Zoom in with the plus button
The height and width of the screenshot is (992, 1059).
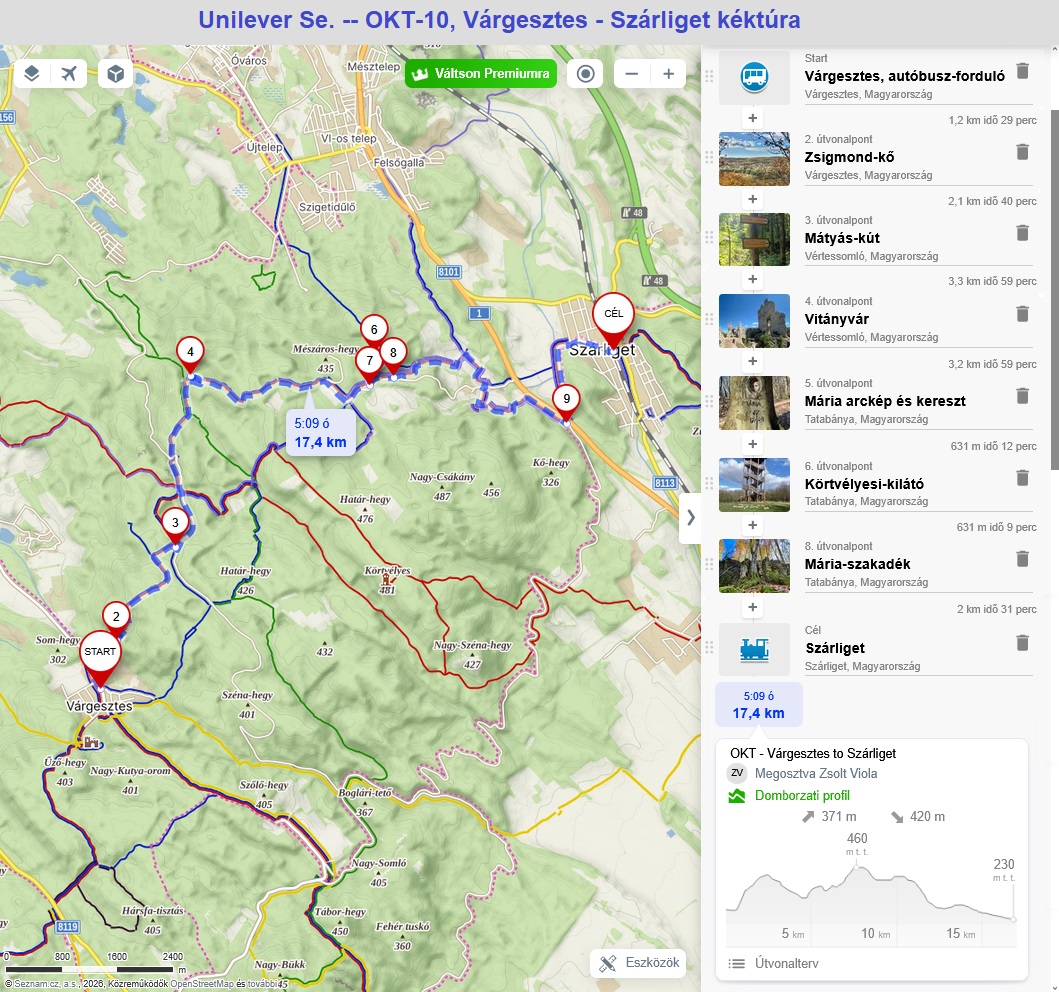click(x=668, y=74)
